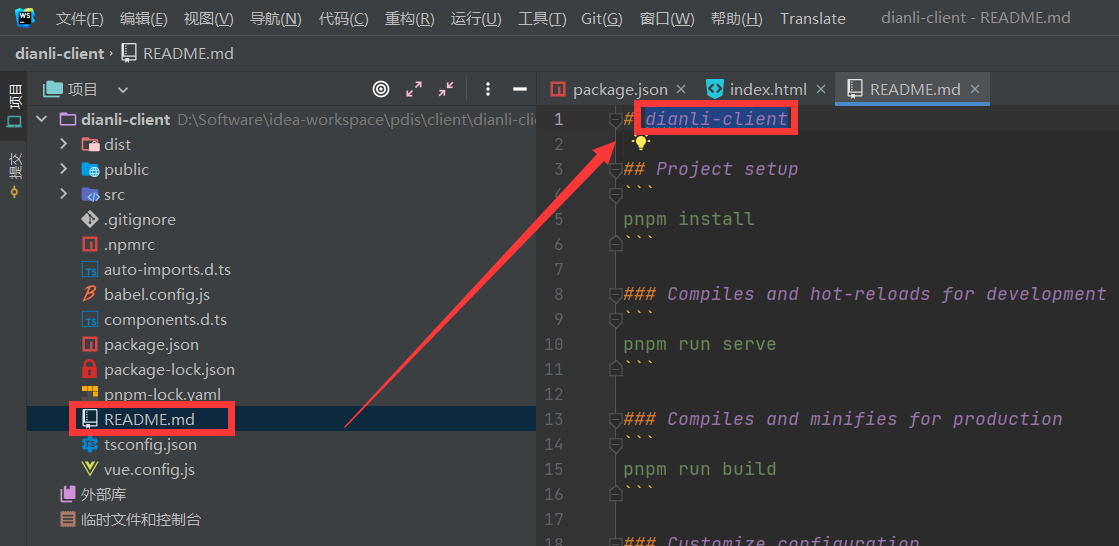Open the File menu
Viewport: 1119px width, 546px height.
pos(80,19)
